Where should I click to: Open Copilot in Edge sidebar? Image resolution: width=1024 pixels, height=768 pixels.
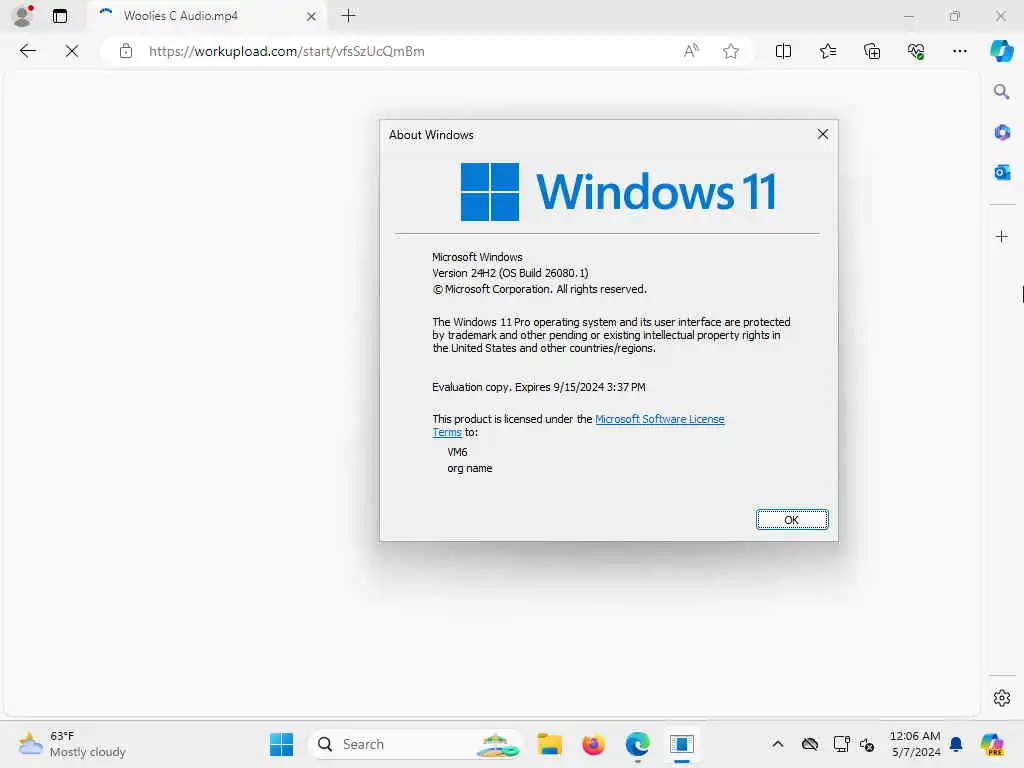point(1002,51)
